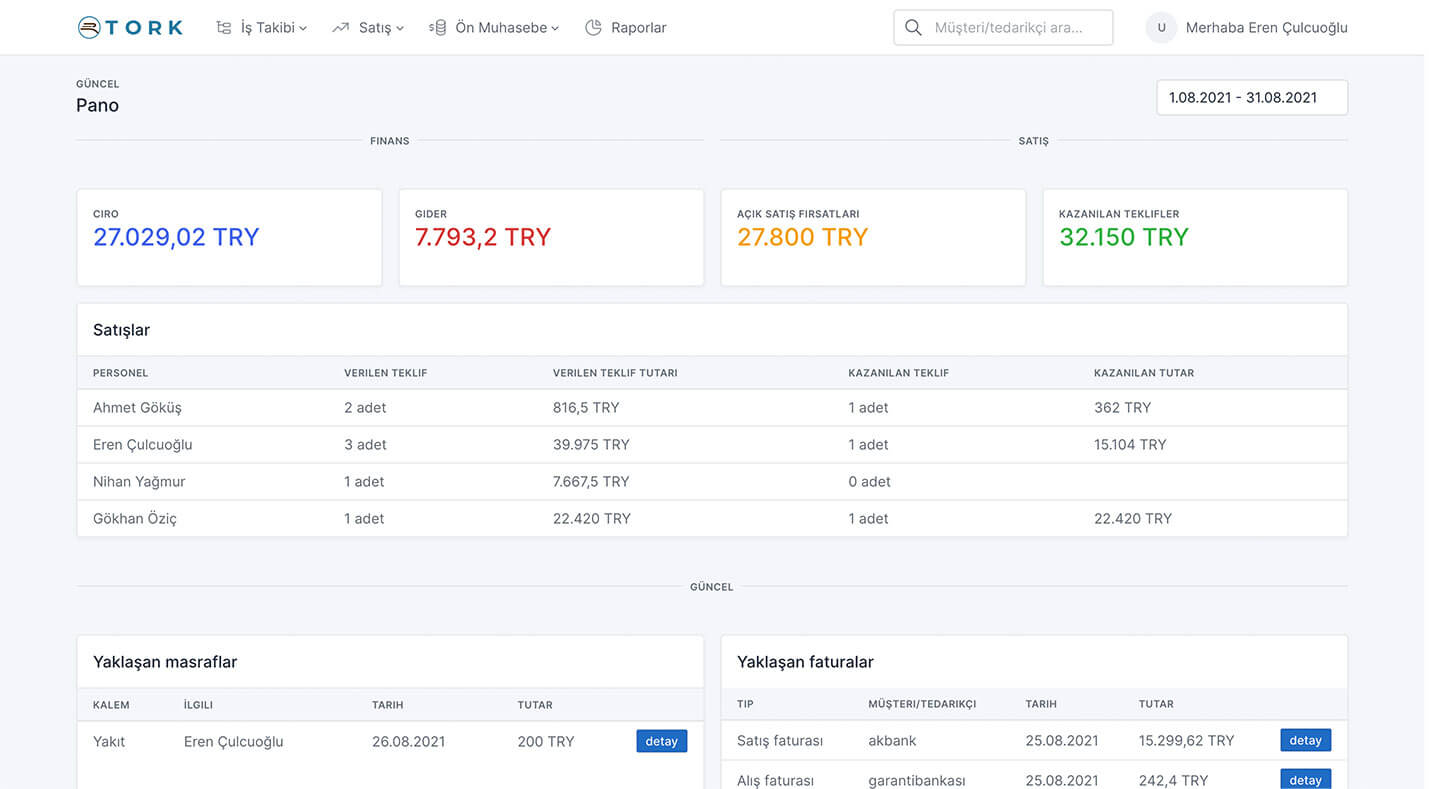Click the Personel column header
Image resolution: width=1429 pixels, height=789 pixels.
(120, 373)
